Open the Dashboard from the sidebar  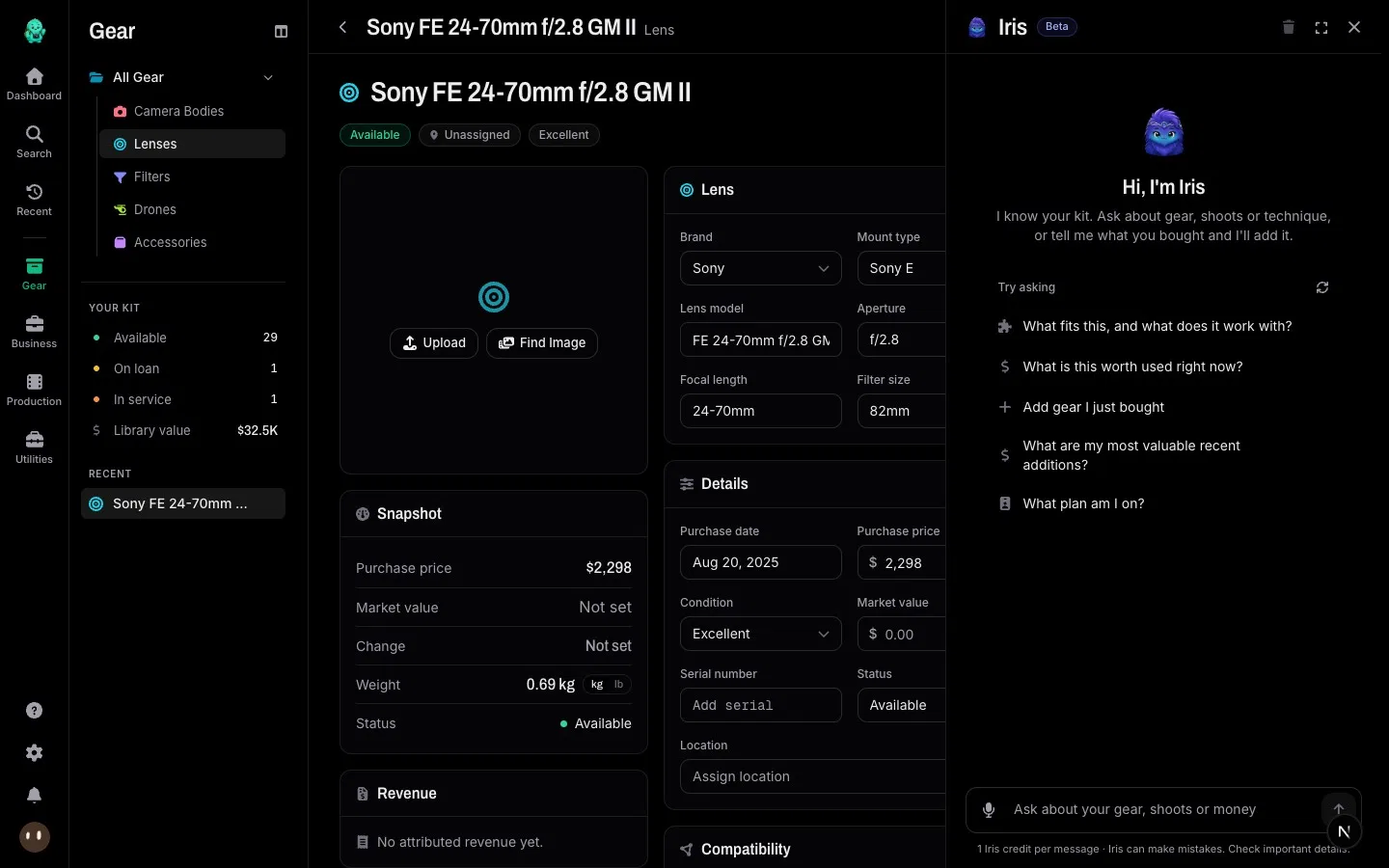34,84
